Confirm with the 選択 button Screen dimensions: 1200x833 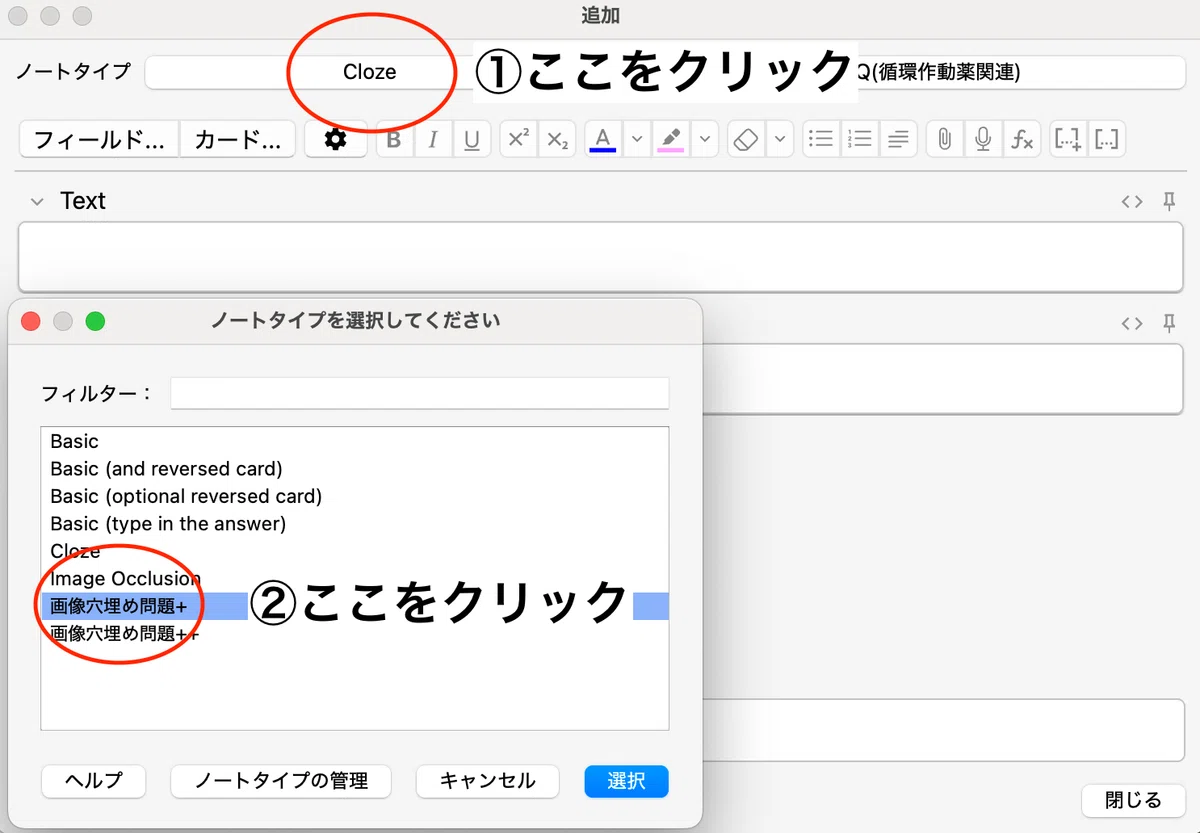click(626, 781)
